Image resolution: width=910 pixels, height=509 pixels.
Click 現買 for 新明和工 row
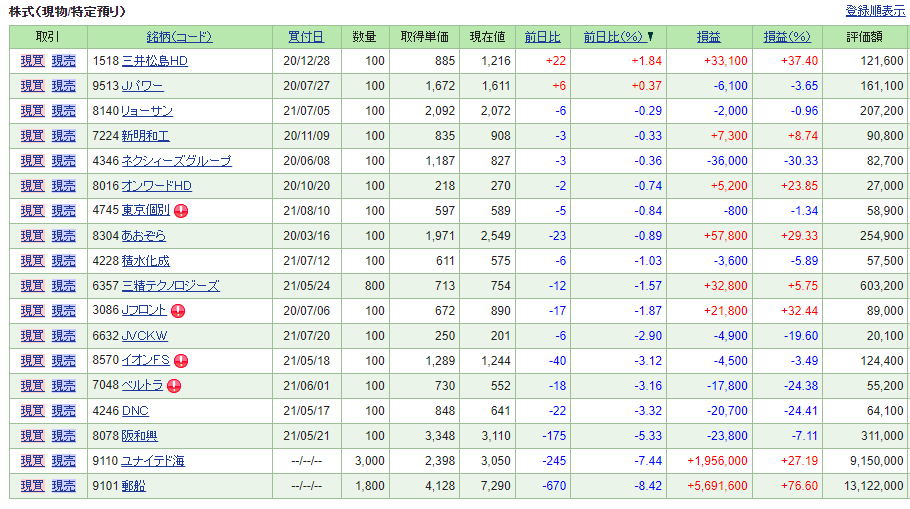point(32,136)
